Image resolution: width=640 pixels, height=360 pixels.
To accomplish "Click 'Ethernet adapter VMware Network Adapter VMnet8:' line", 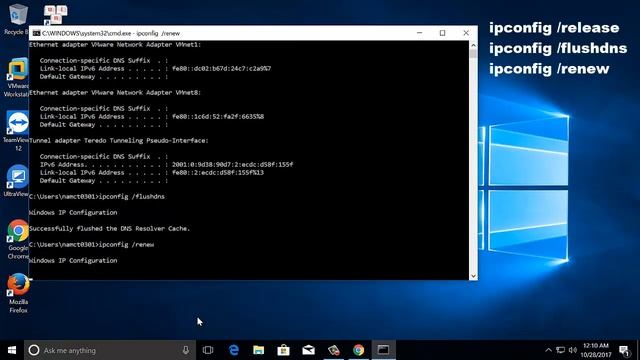I will (x=115, y=93).
